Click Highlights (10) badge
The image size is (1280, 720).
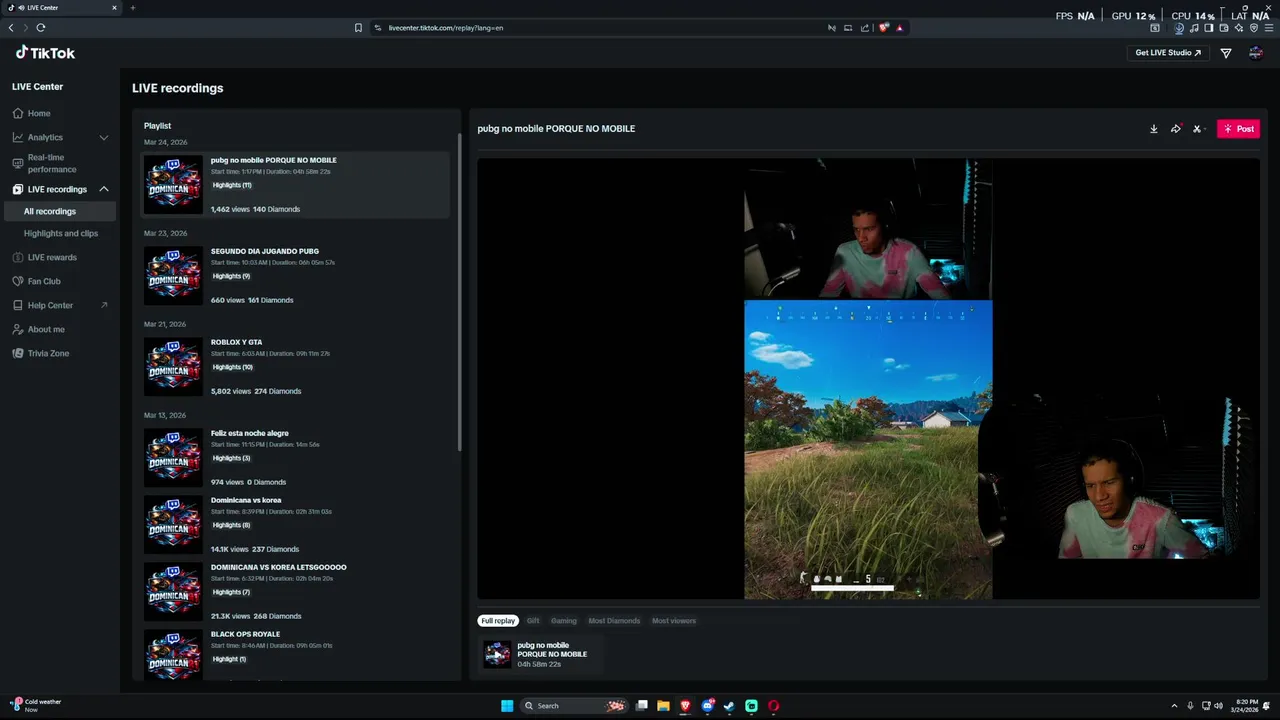click(x=232, y=367)
